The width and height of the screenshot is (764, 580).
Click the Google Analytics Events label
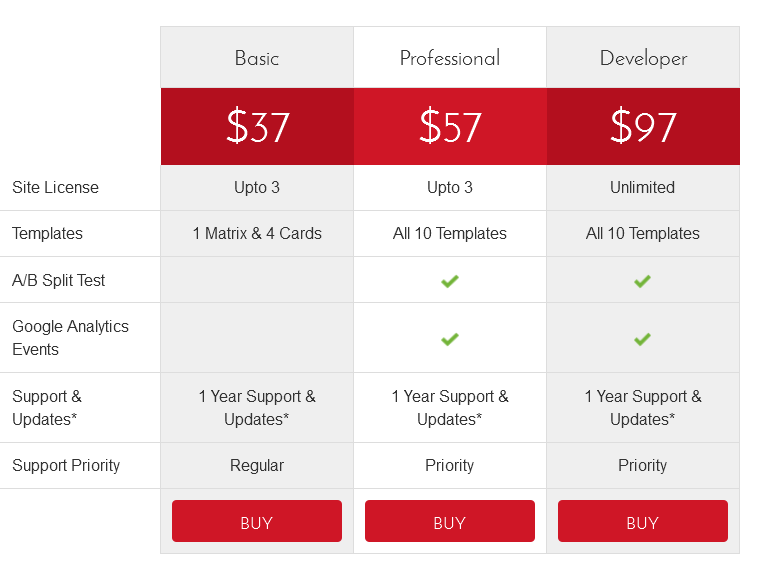pyautogui.click(x=70, y=338)
